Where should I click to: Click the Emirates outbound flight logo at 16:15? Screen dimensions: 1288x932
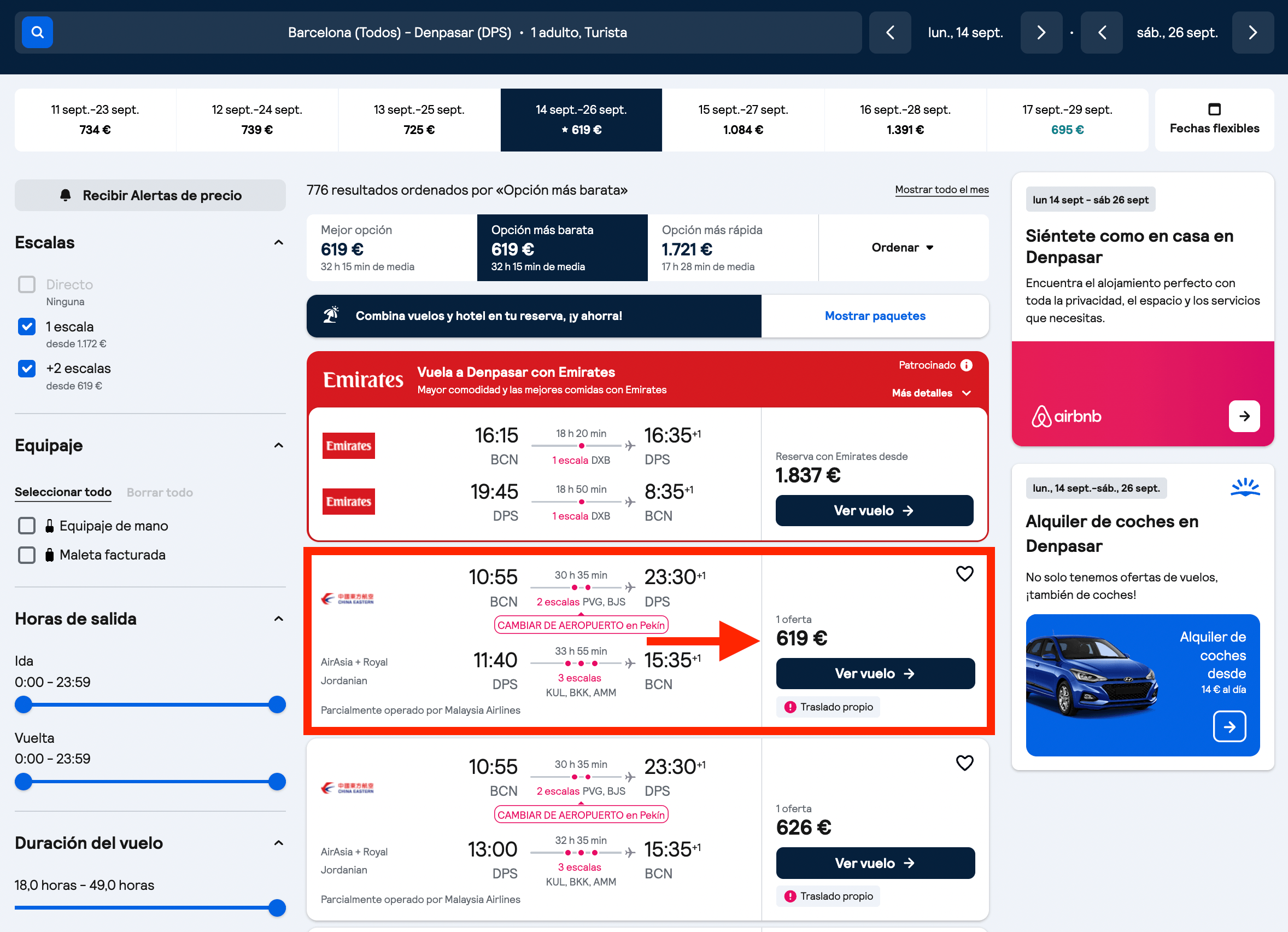click(349, 446)
